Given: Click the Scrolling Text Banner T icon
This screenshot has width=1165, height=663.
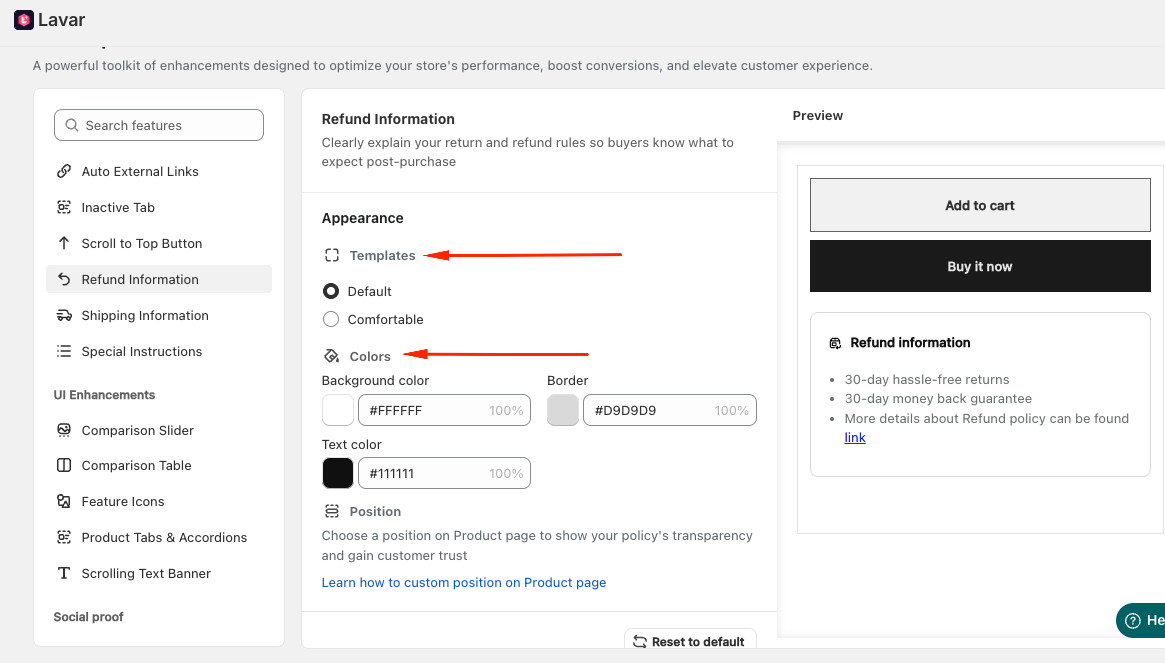Looking at the screenshot, I should click(64, 573).
